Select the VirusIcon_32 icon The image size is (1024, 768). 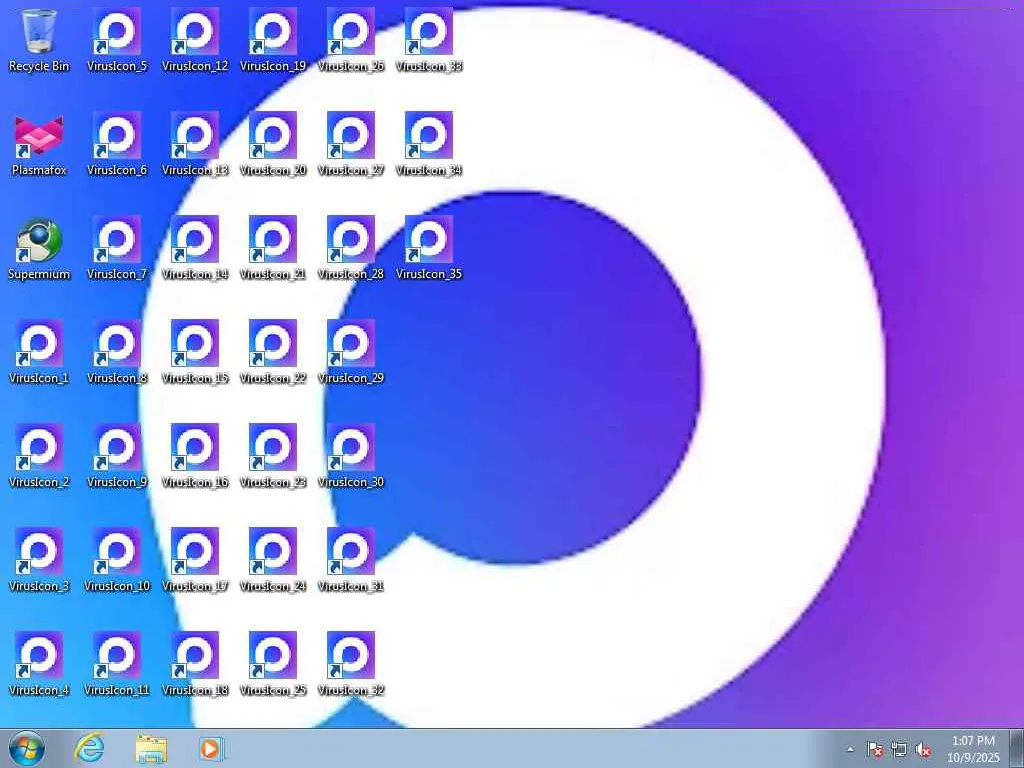351,664
